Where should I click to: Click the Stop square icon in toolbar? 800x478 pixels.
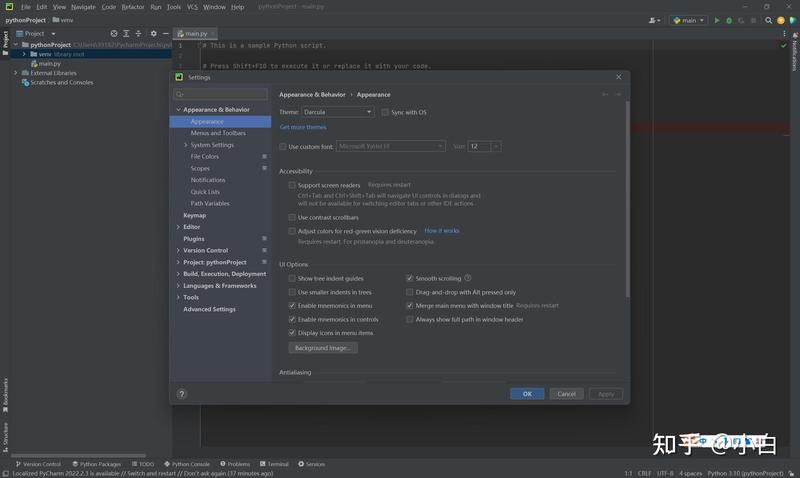pyautogui.click(x=754, y=20)
